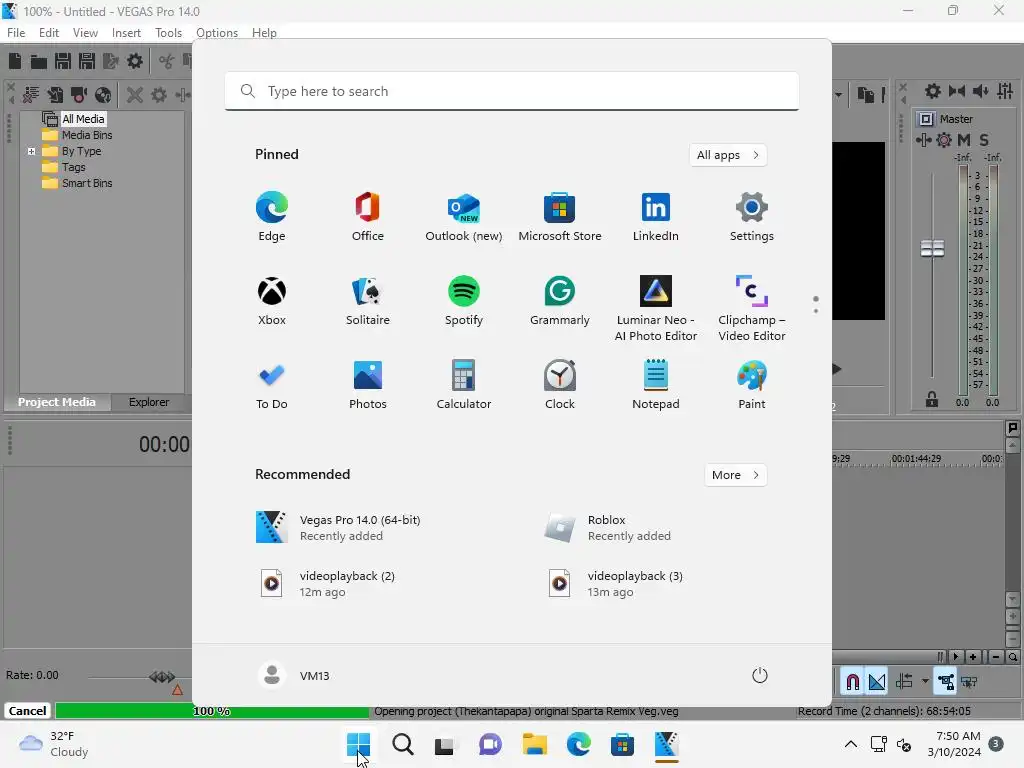Cancel the project opening progress

point(27,711)
